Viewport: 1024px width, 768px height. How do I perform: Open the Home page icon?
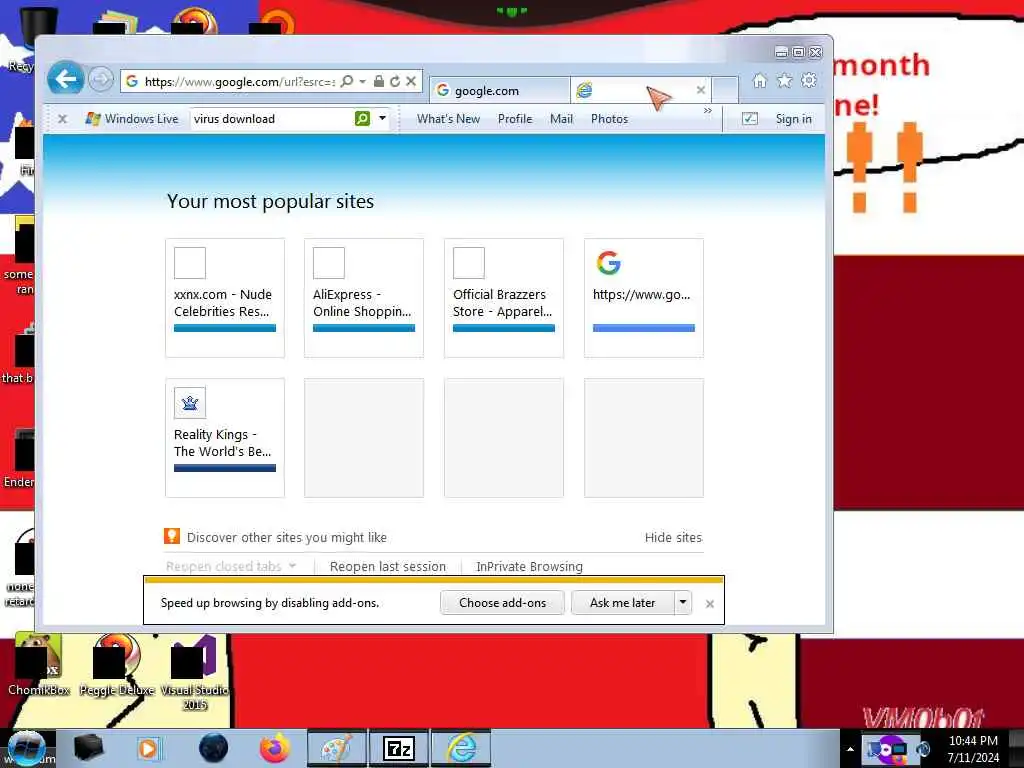[x=760, y=80]
